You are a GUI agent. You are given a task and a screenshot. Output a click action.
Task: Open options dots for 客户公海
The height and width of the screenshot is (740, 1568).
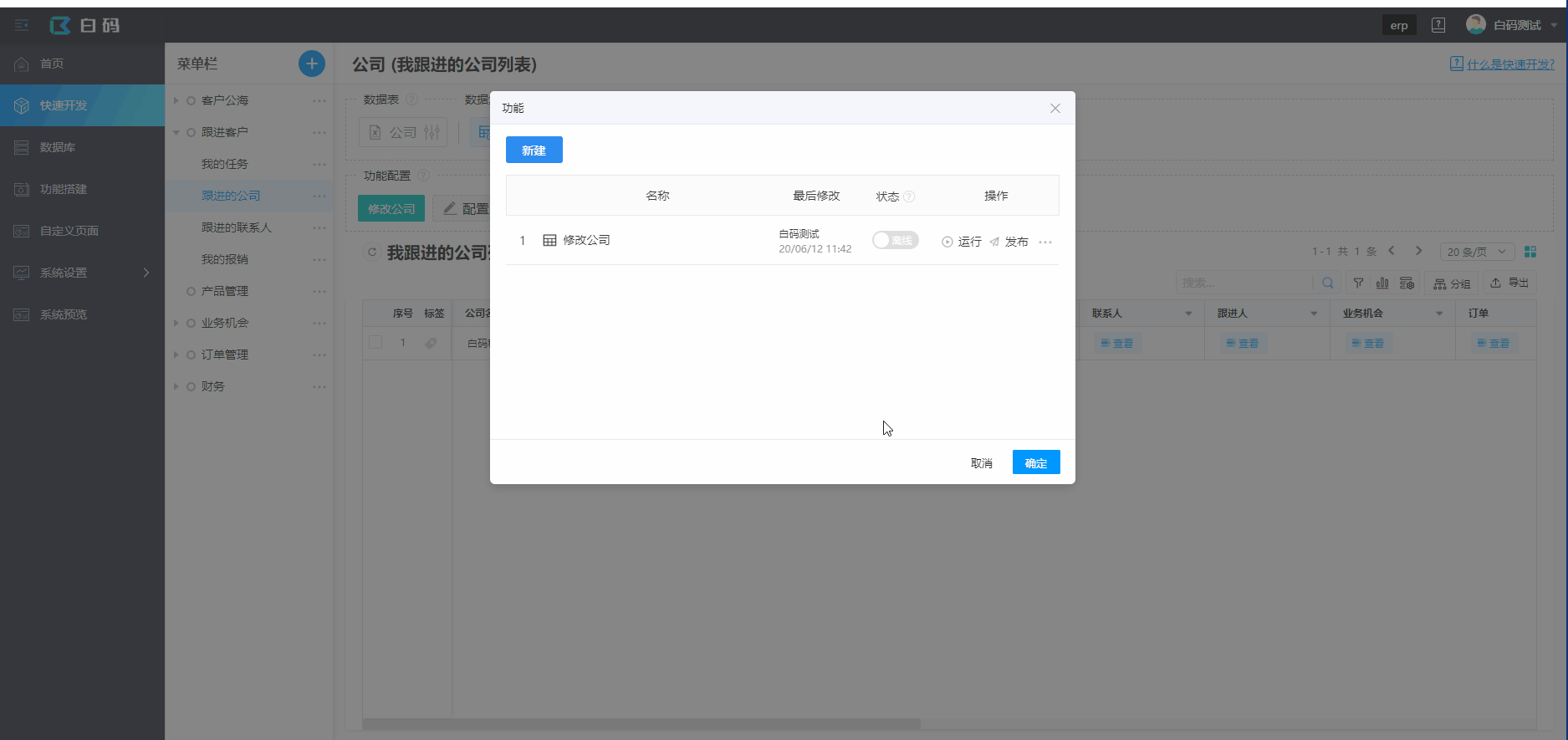click(319, 100)
